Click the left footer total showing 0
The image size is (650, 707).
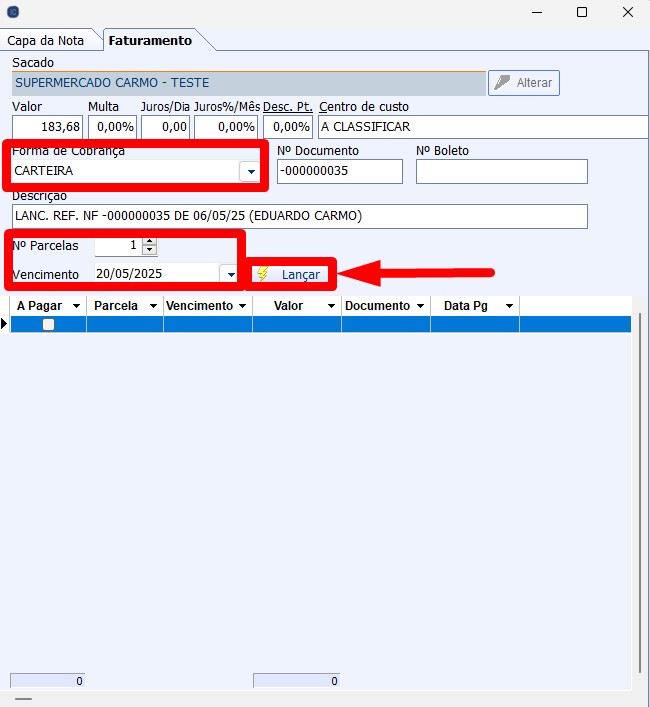point(47,681)
